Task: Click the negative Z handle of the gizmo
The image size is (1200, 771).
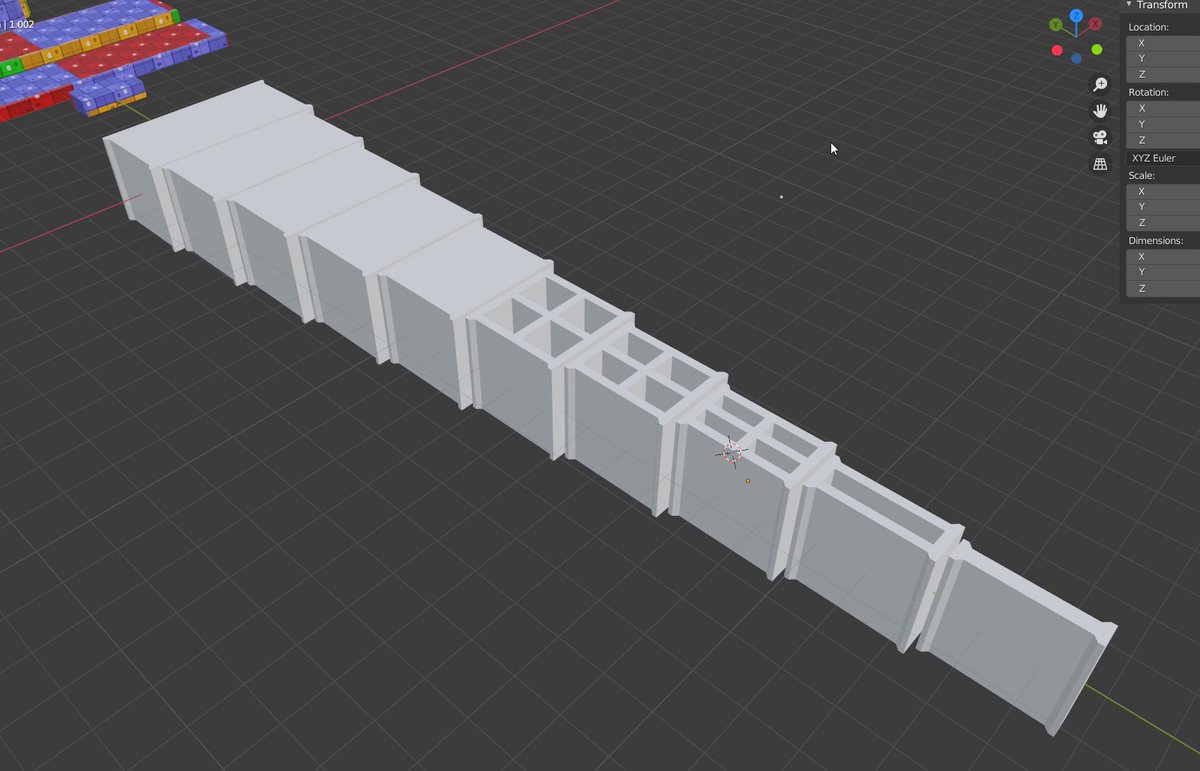Action: (1076, 58)
